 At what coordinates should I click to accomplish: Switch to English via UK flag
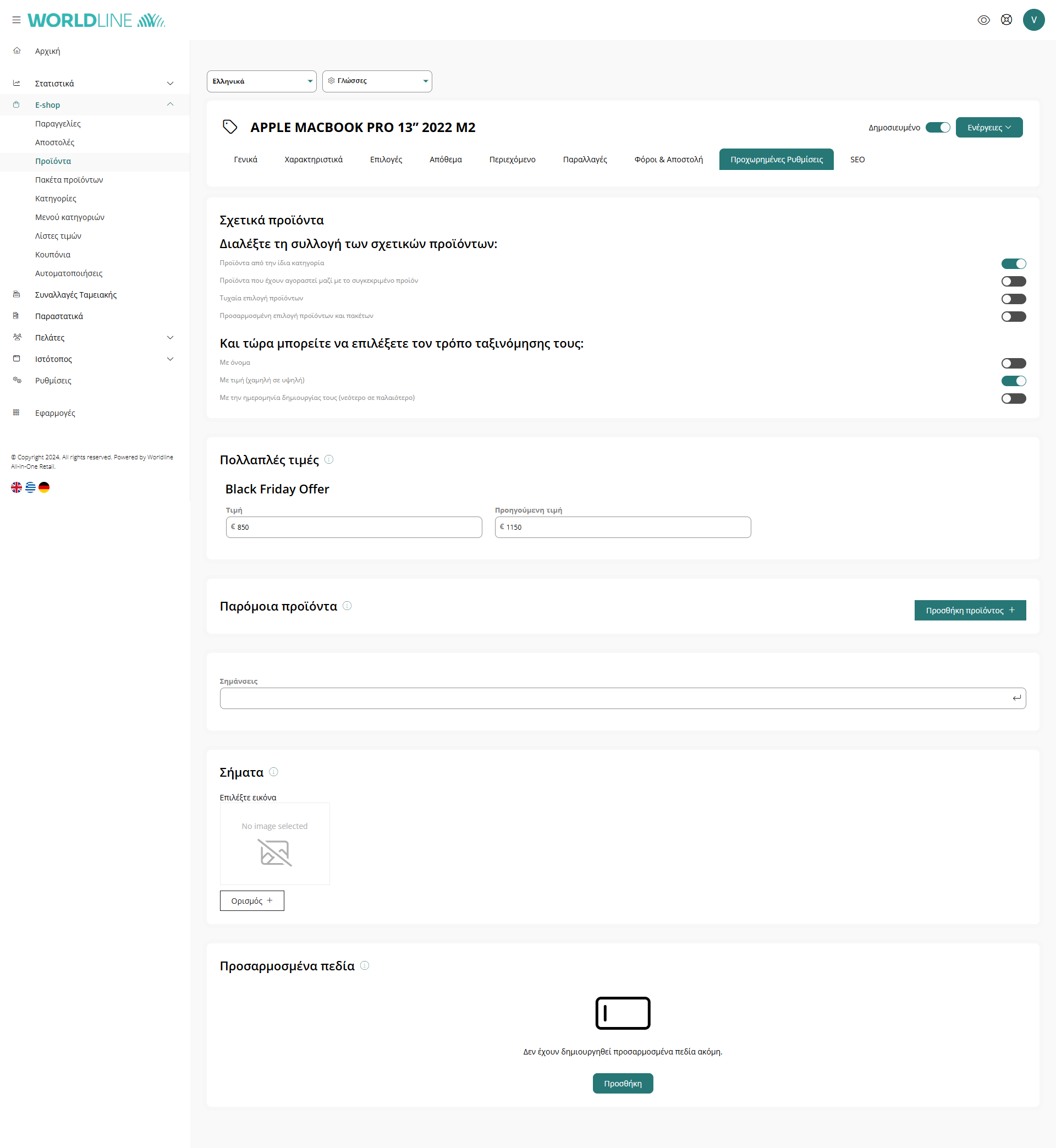tap(16, 487)
